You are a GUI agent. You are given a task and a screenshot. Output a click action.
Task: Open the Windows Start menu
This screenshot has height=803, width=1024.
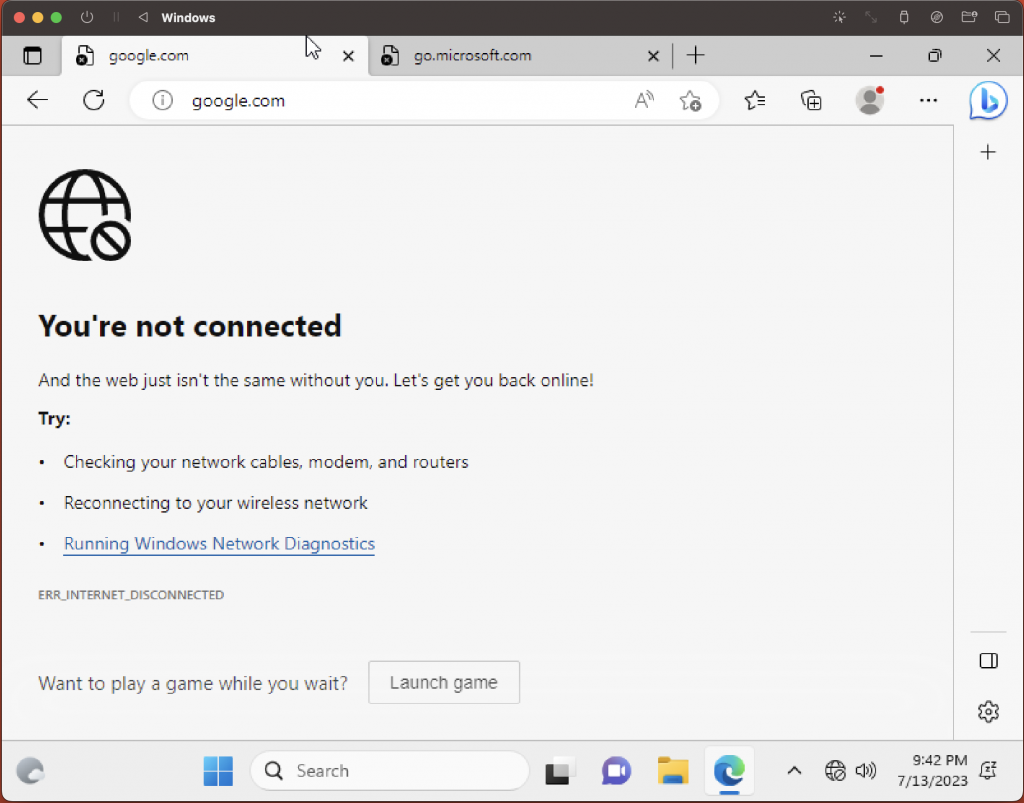pyautogui.click(x=218, y=771)
